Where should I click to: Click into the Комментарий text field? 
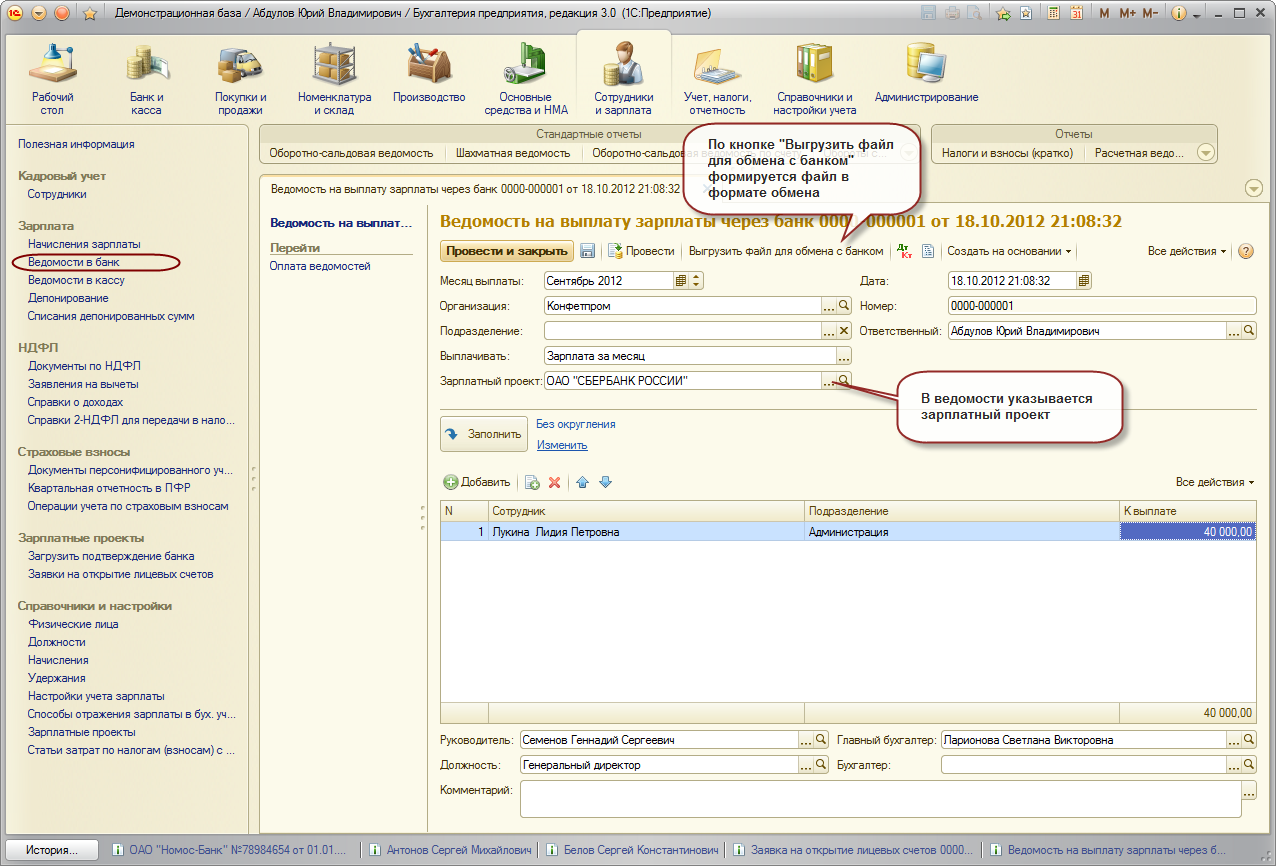point(880,800)
